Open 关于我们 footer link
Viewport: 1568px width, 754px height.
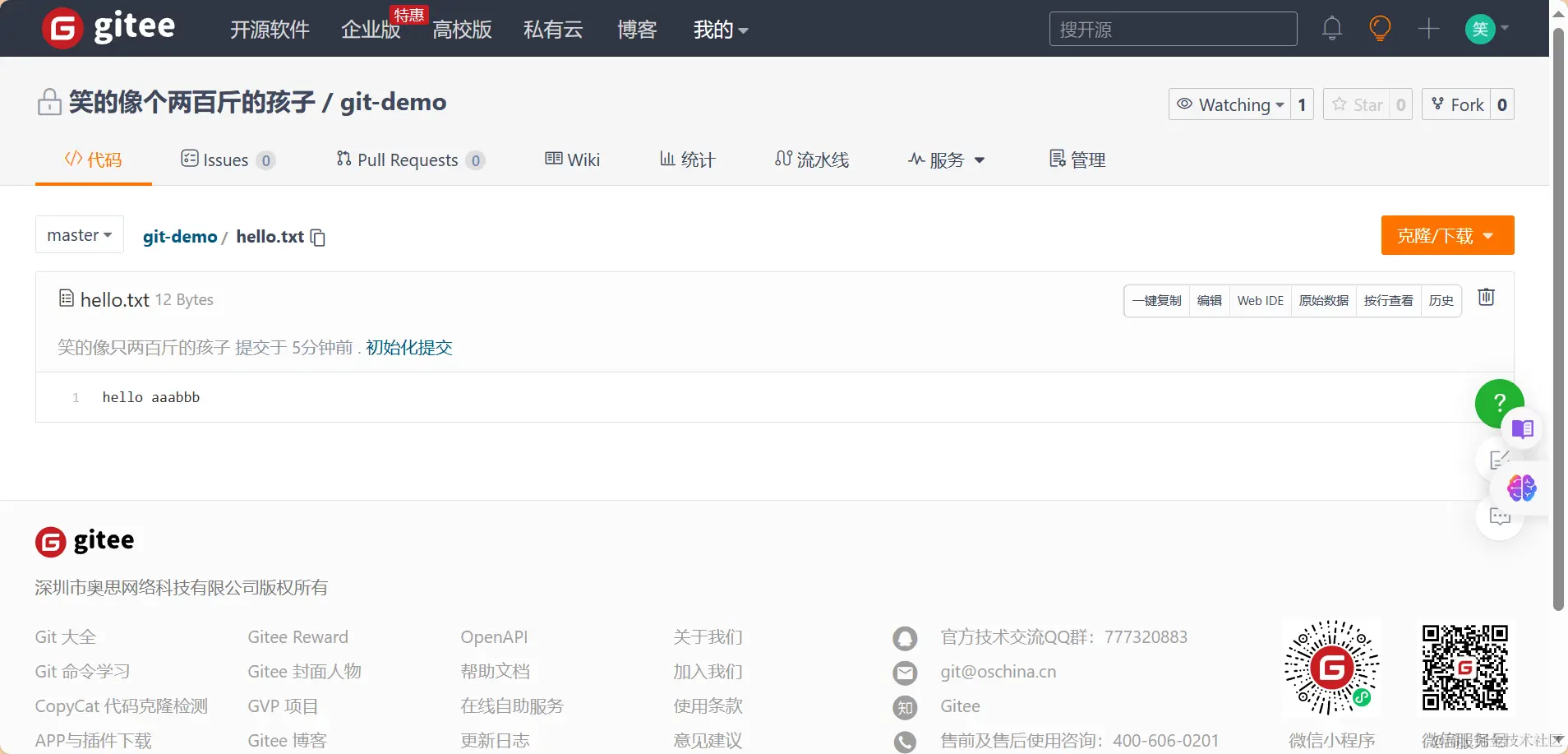708,636
